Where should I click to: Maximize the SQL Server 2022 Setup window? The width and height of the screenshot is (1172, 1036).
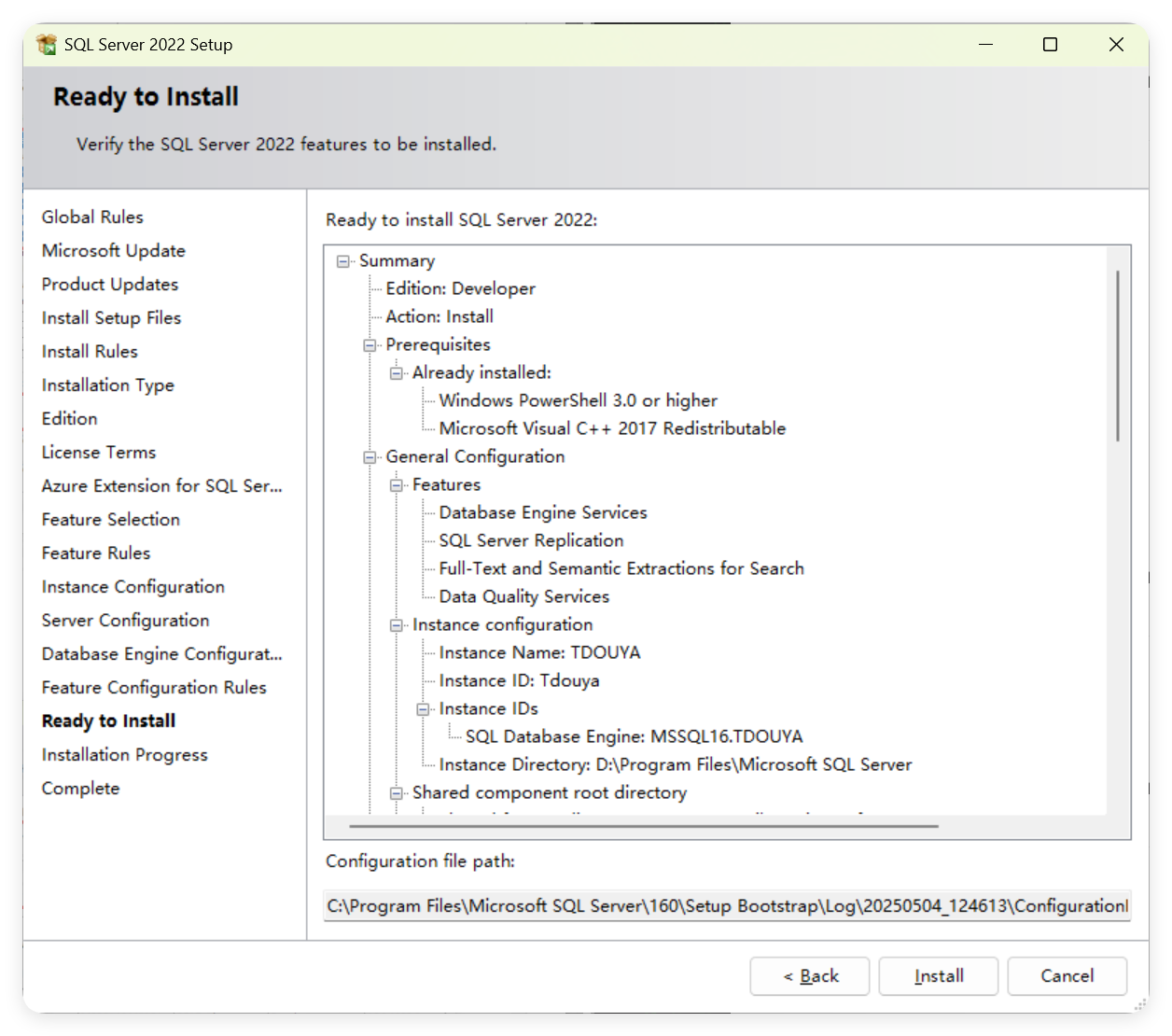(x=1051, y=44)
